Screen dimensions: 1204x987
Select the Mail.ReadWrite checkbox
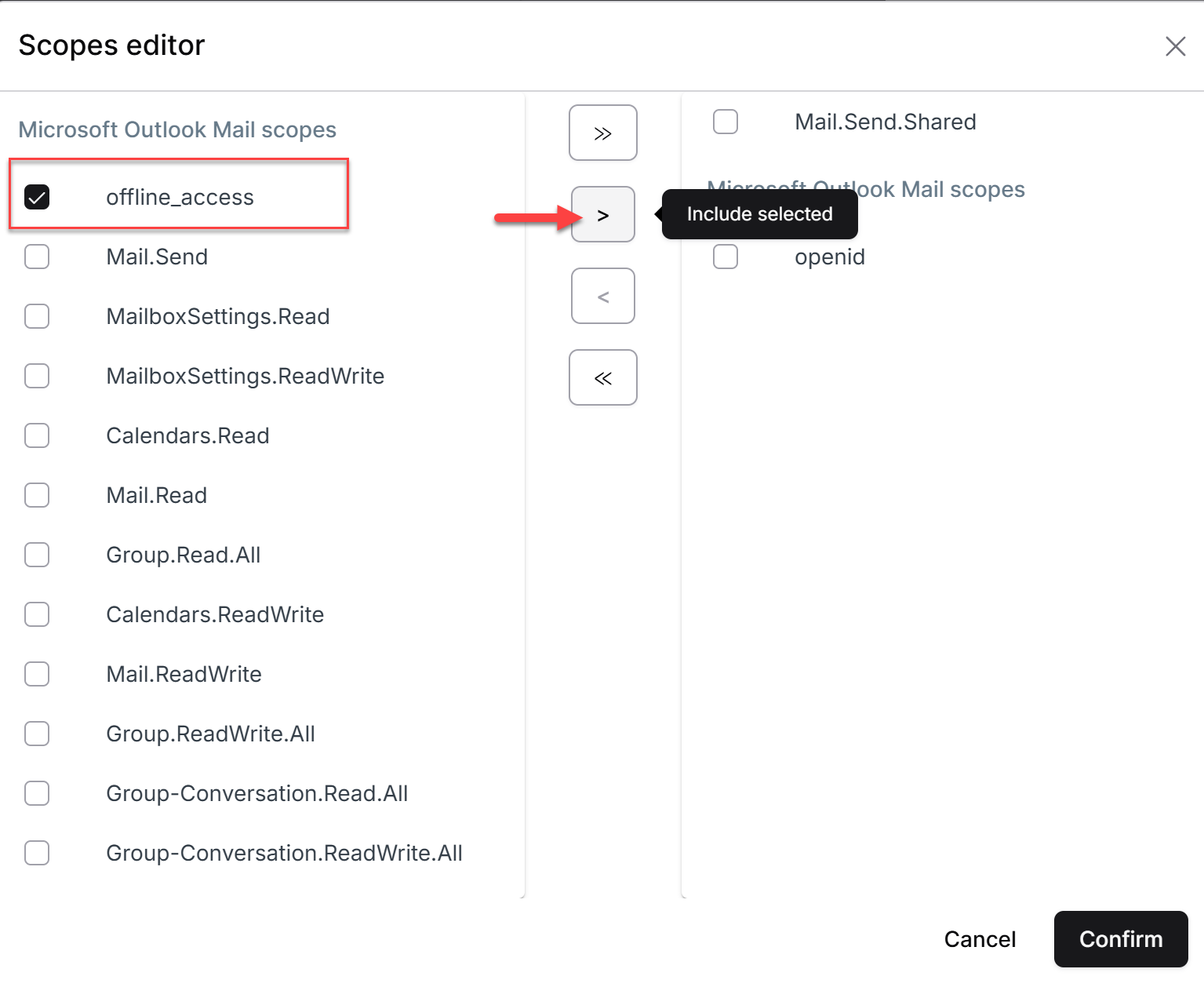point(37,674)
